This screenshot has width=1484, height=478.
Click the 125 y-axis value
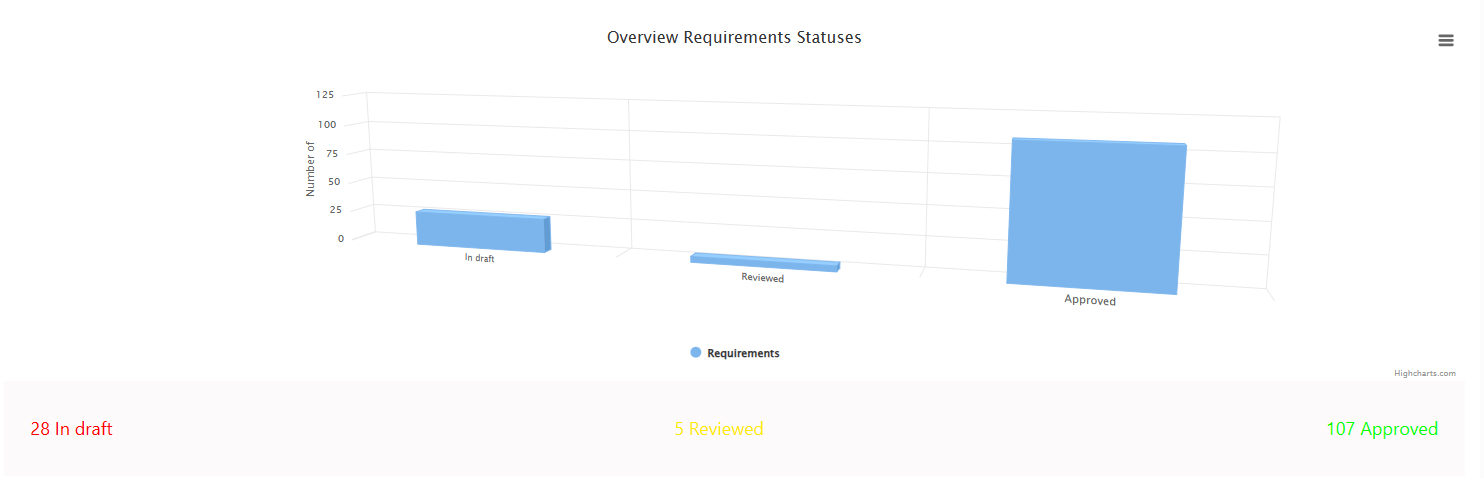(325, 95)
